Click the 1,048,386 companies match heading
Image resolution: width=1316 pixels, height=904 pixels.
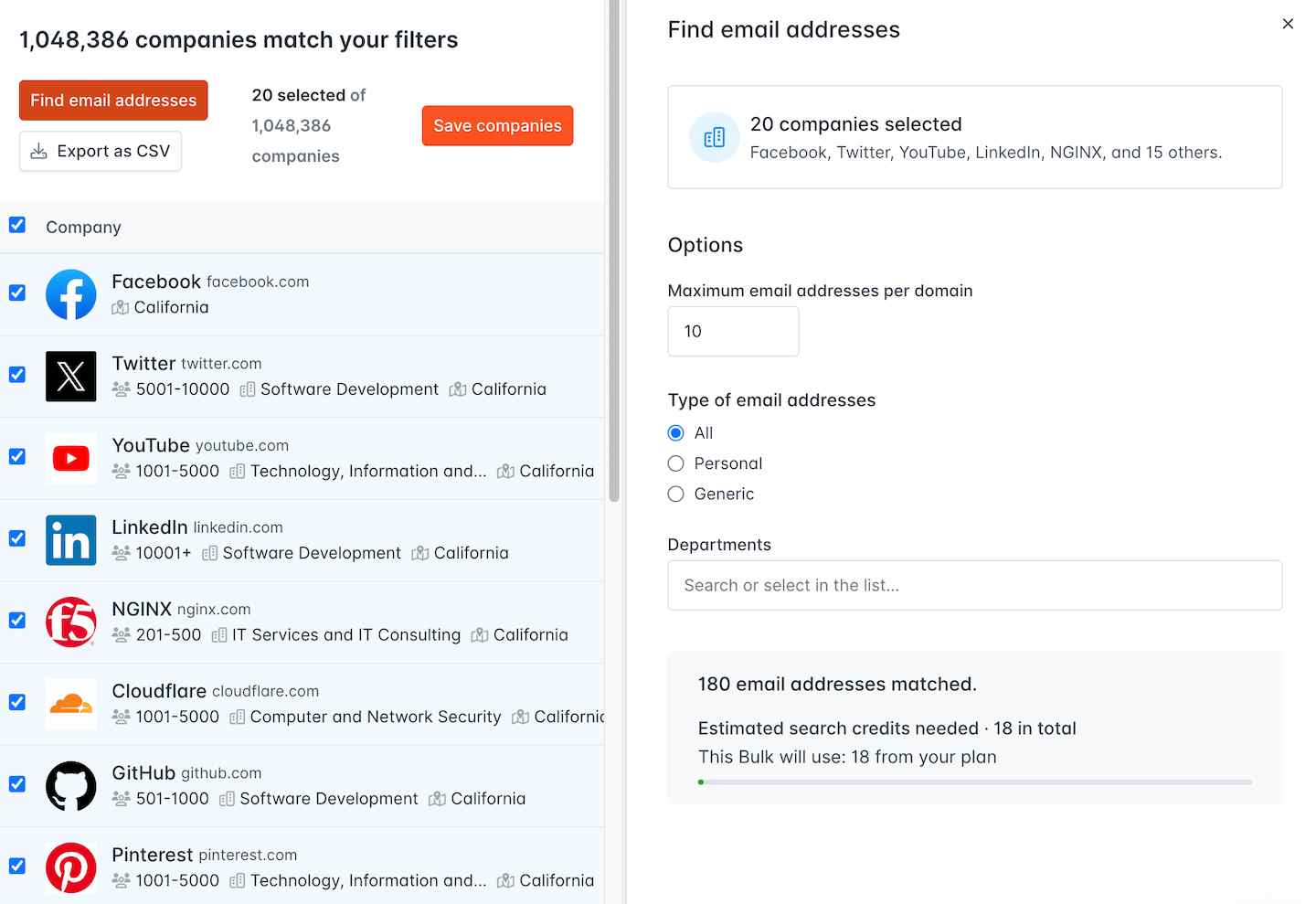[239, 40]
